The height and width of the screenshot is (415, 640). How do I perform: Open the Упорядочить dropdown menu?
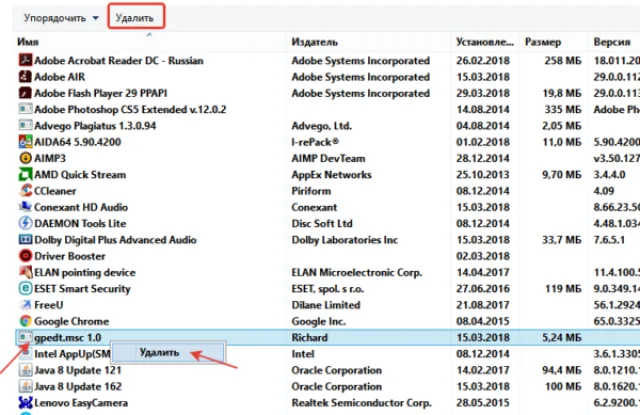60,18
